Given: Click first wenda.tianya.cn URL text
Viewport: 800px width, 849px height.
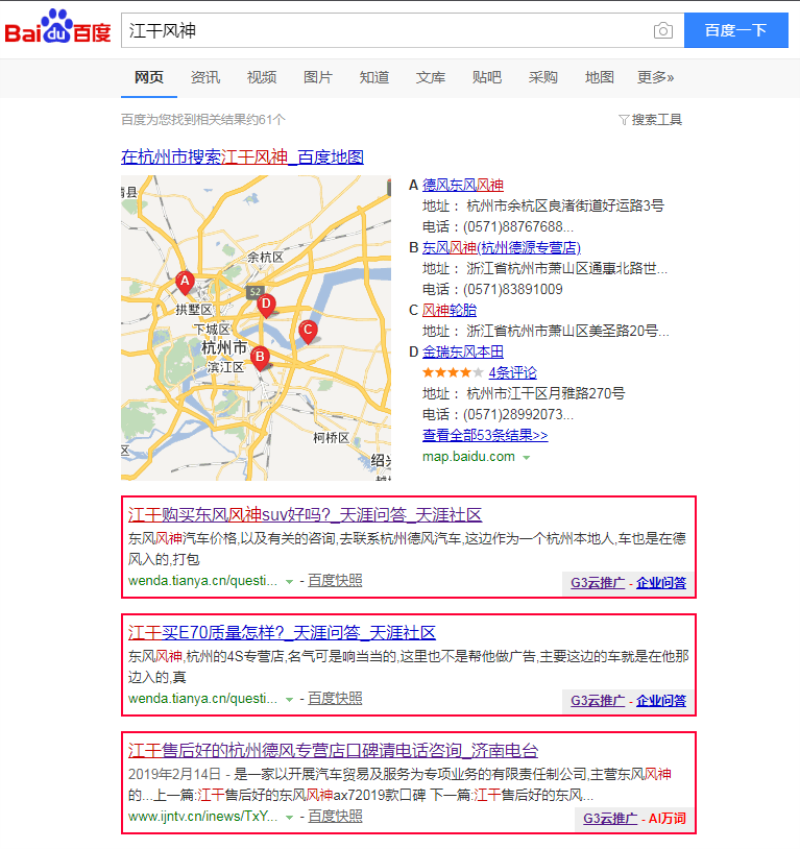Looking at the screenshot, I should 202,580.
